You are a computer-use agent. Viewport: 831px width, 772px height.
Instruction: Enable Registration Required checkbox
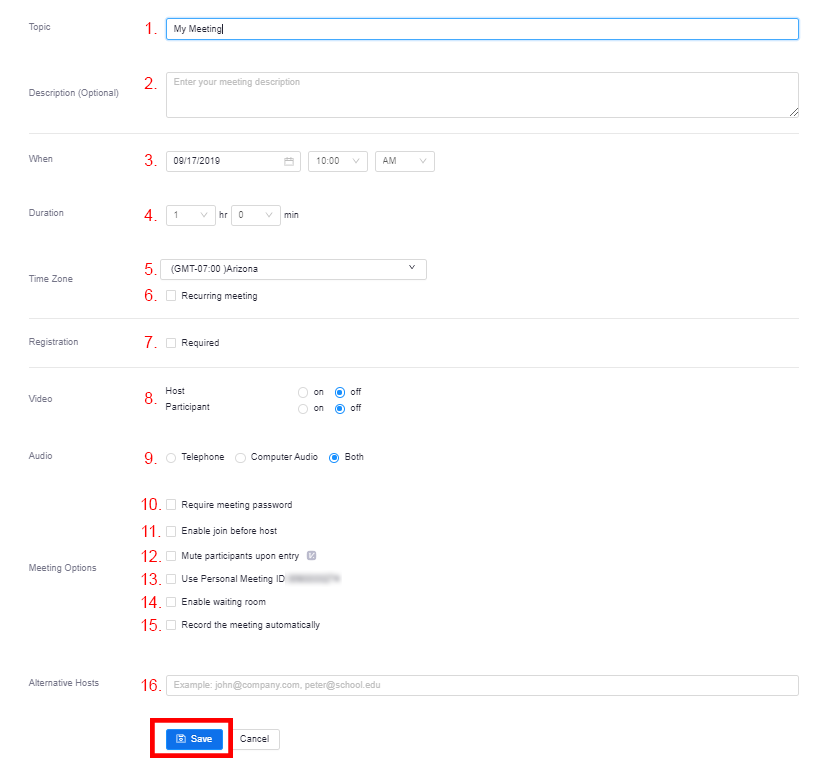click(x=171, y=343)
